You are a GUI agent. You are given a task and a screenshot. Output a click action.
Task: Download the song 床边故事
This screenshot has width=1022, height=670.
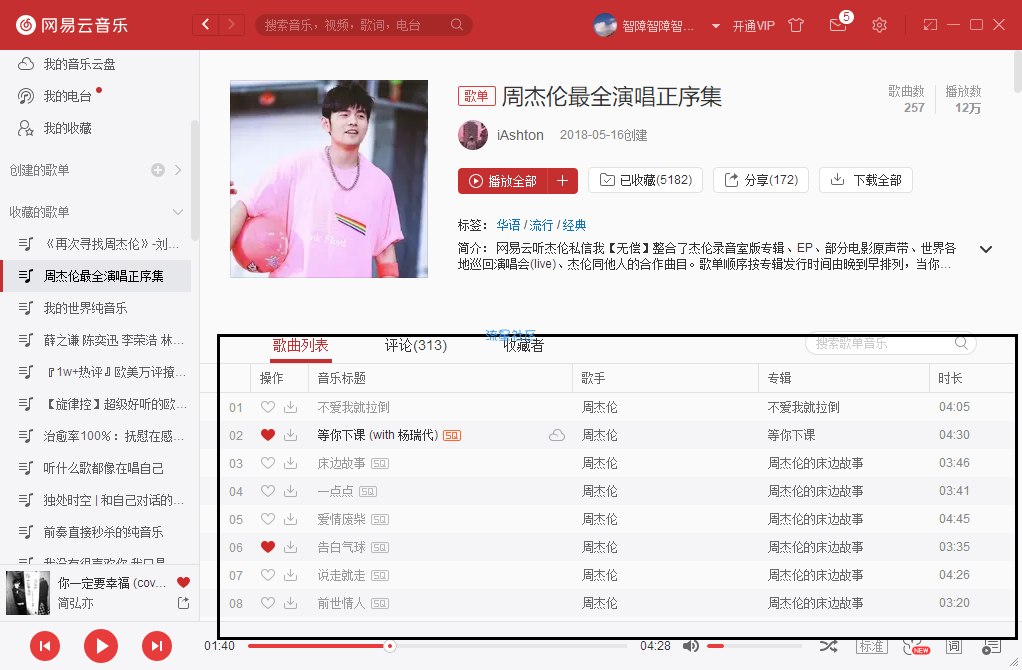(291, 463)
